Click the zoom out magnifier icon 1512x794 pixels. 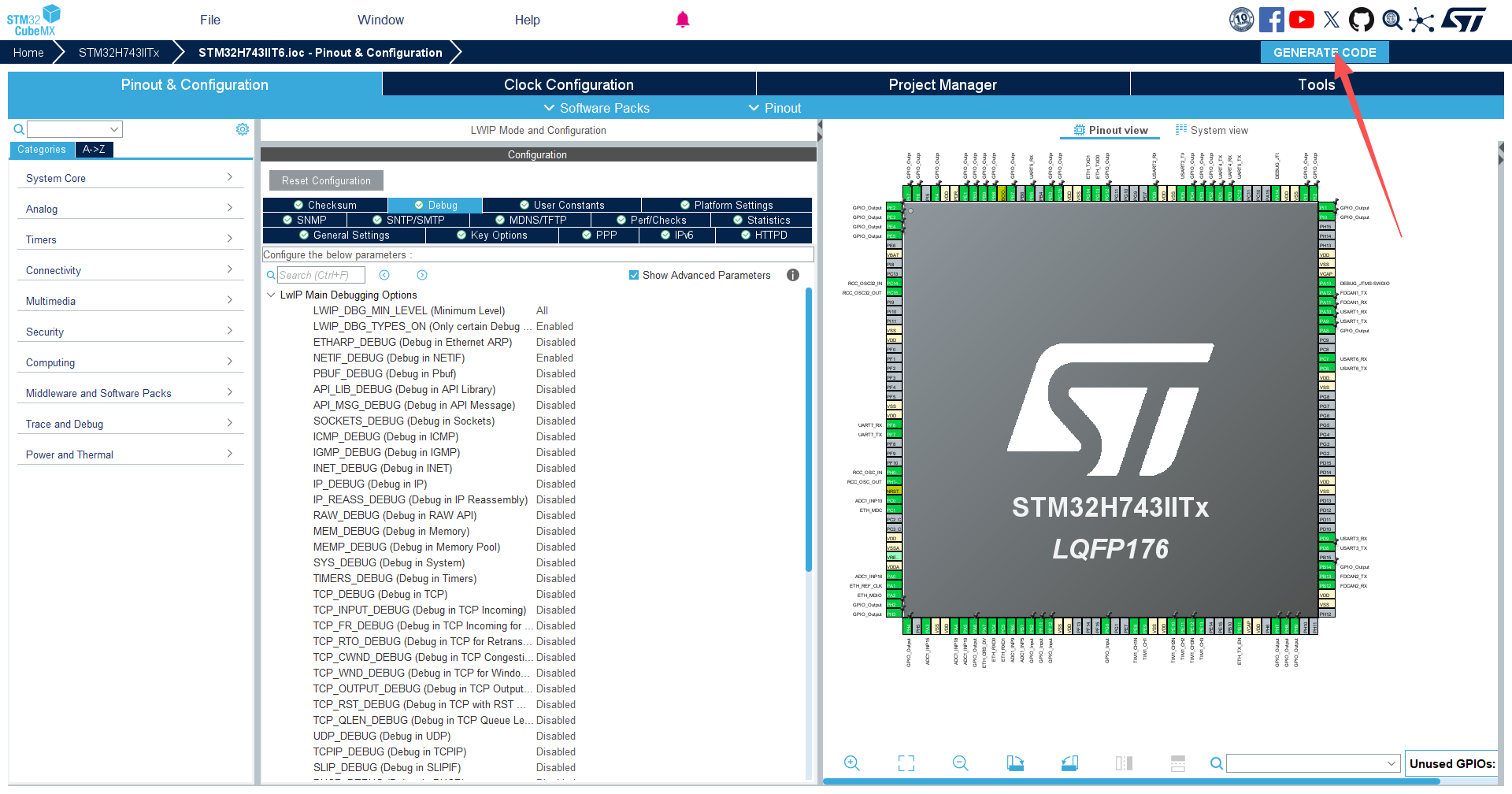[960, 763]
